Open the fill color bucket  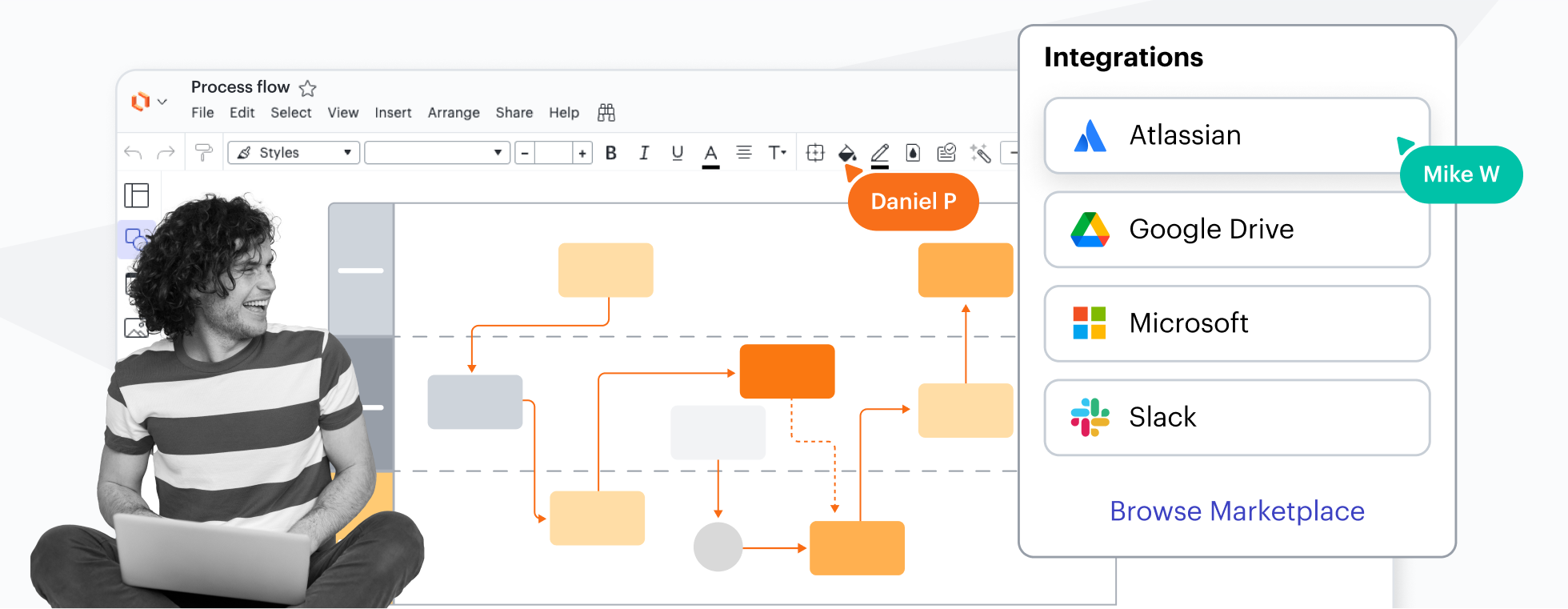pos(847,153)
